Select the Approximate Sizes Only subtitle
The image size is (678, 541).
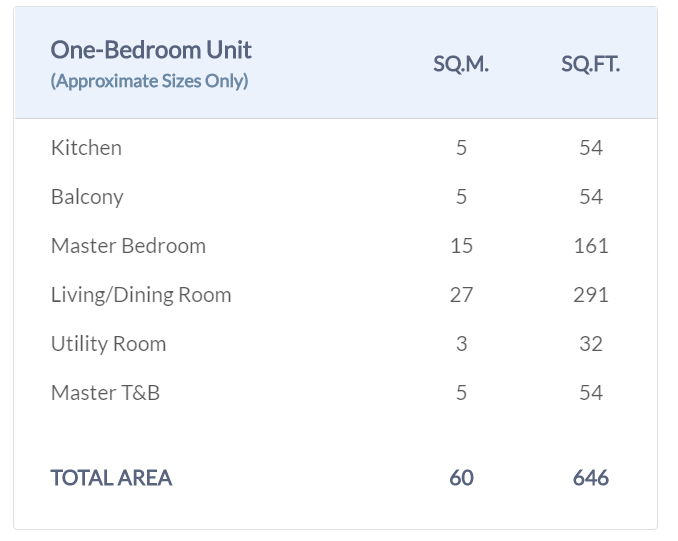click(x=149, y=81)
